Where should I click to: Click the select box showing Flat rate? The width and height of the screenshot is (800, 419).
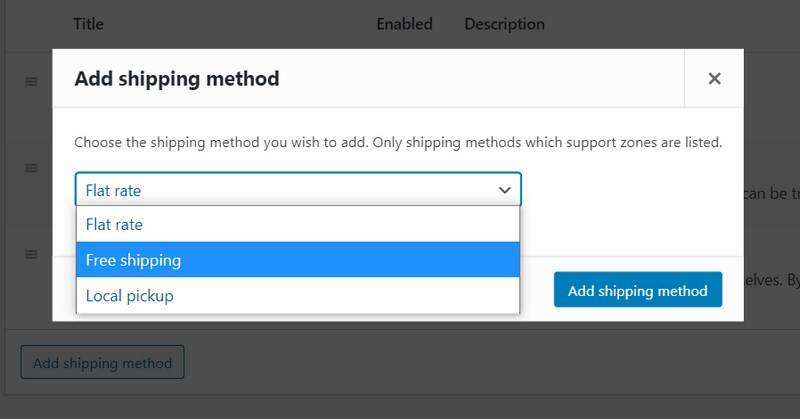click(298, 189)
